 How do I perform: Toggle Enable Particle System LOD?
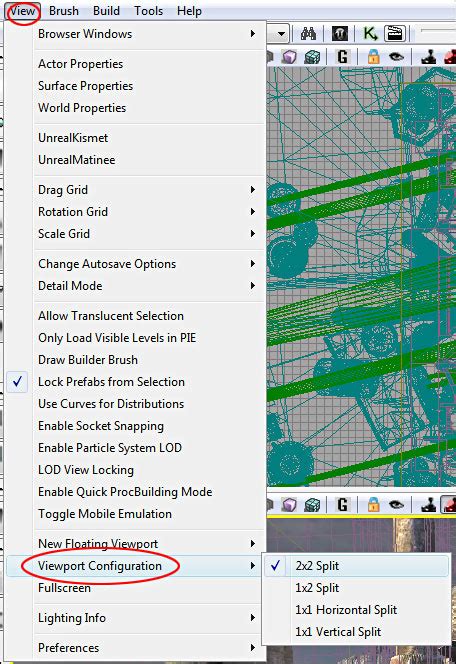point(135,448)
